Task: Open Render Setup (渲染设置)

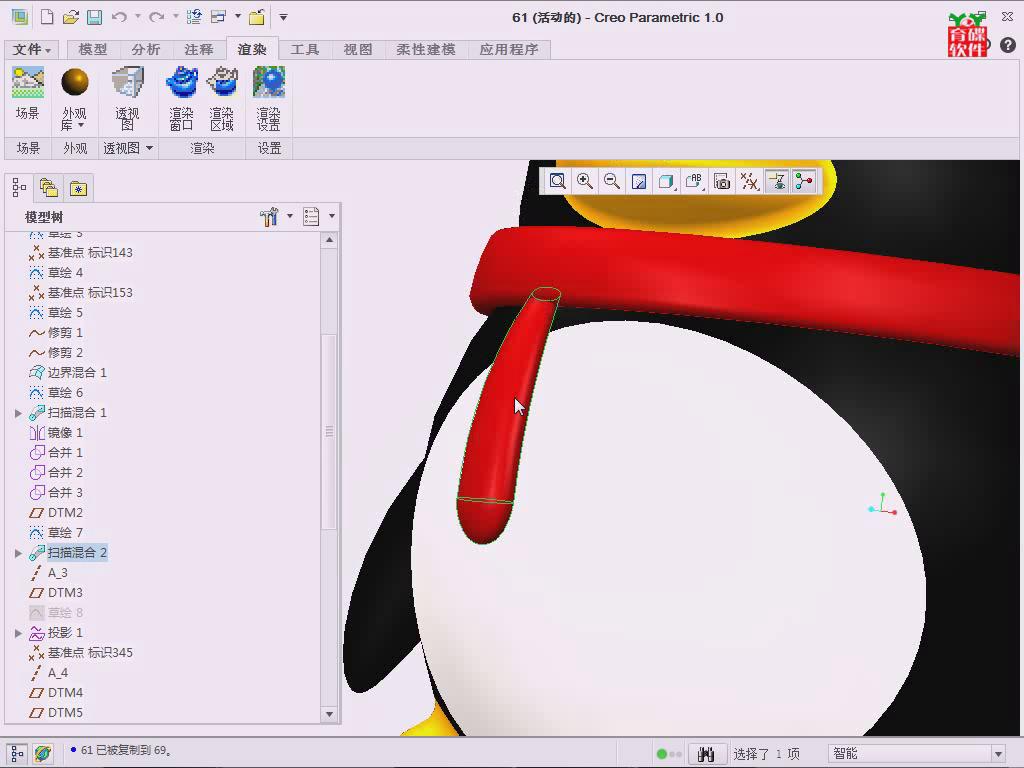Action: [x=268, y=98]
